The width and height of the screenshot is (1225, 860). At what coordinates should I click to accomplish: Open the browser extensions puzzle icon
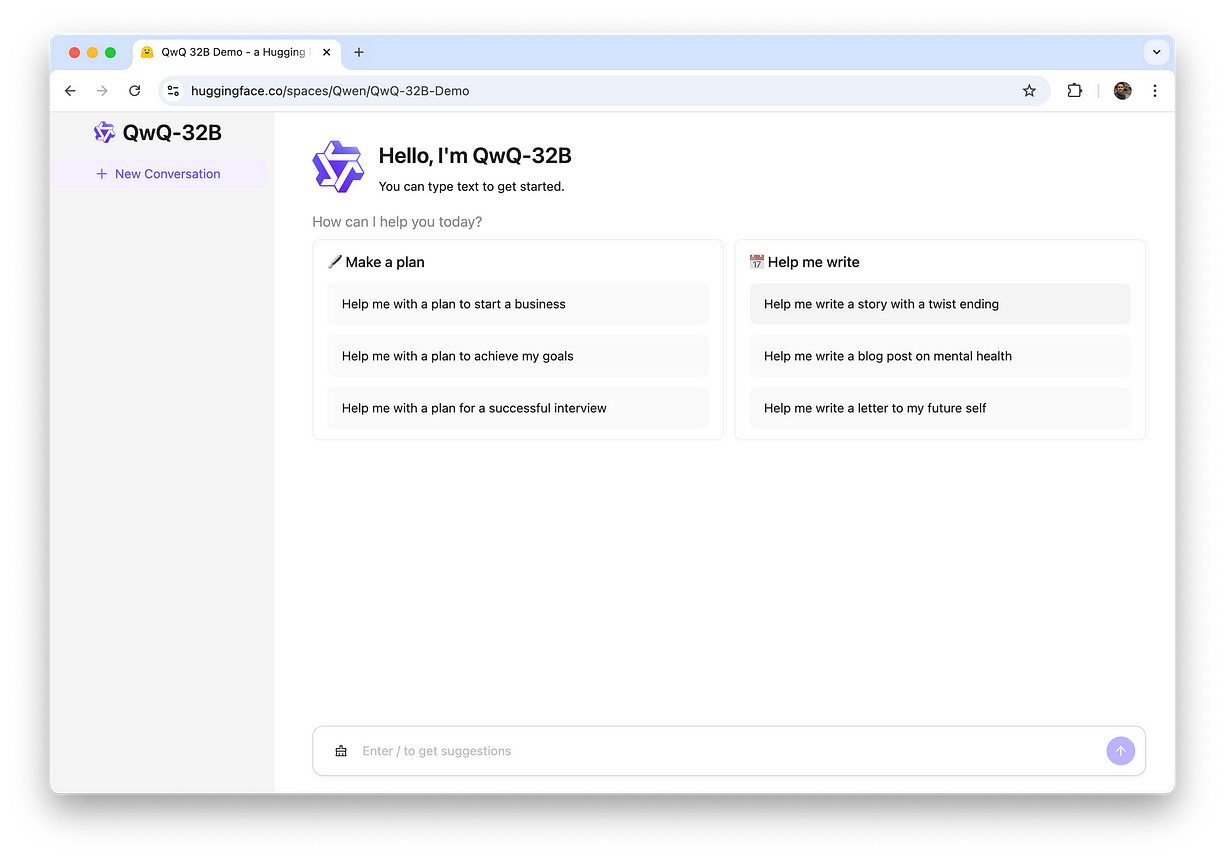click(x=1074, y=91)
